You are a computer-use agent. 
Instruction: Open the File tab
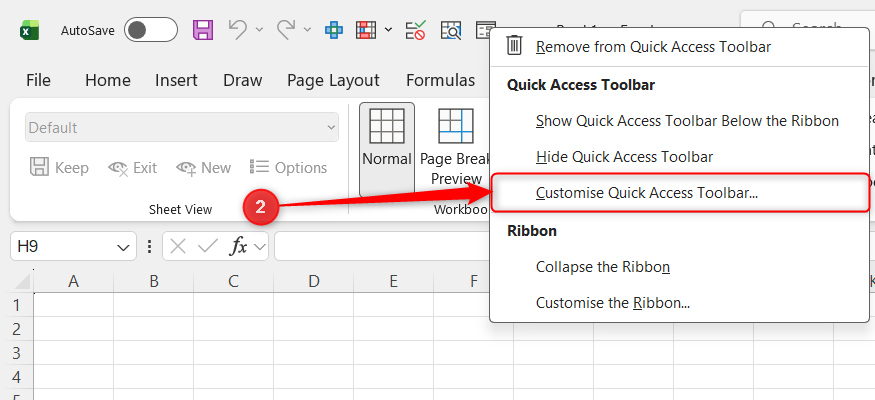point(39,80)
